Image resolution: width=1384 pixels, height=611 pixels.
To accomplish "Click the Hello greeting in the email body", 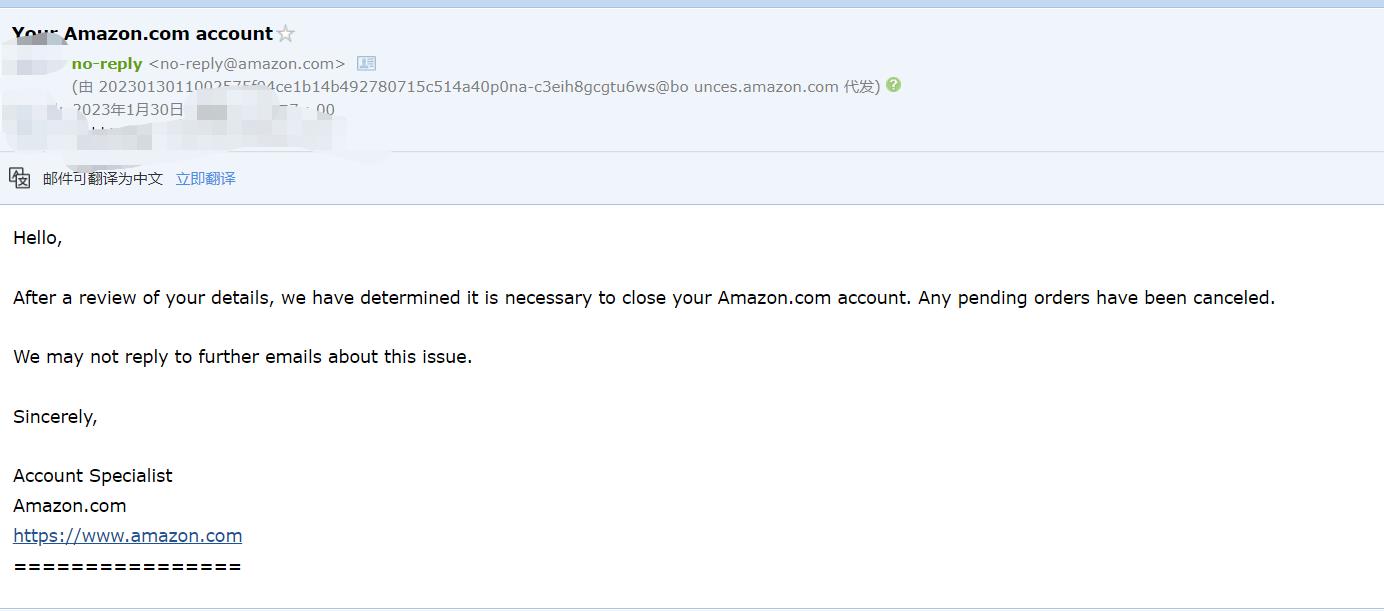I will pyautogui.click(x=36, y=237).
